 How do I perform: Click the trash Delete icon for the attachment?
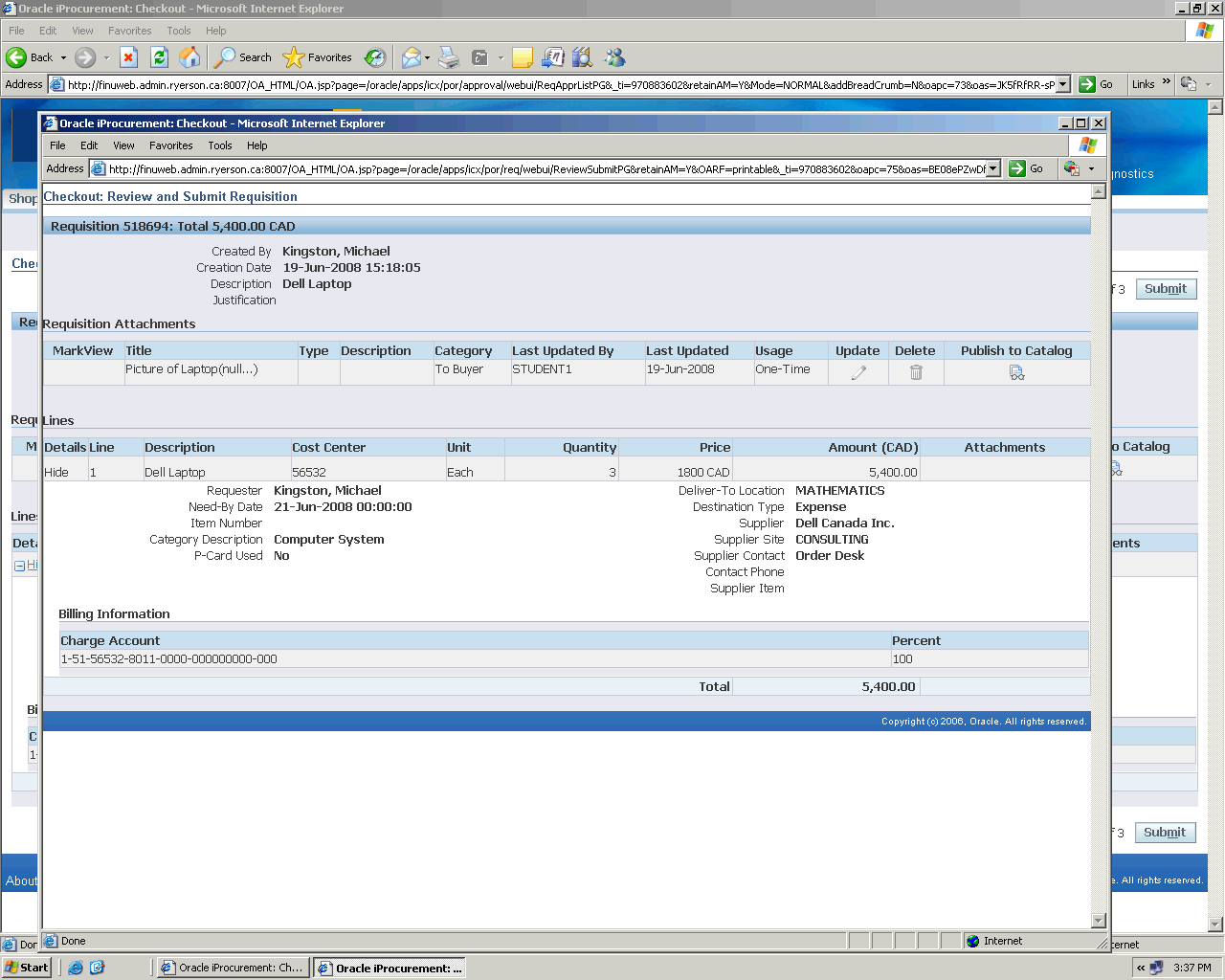(x=916, y=372)
